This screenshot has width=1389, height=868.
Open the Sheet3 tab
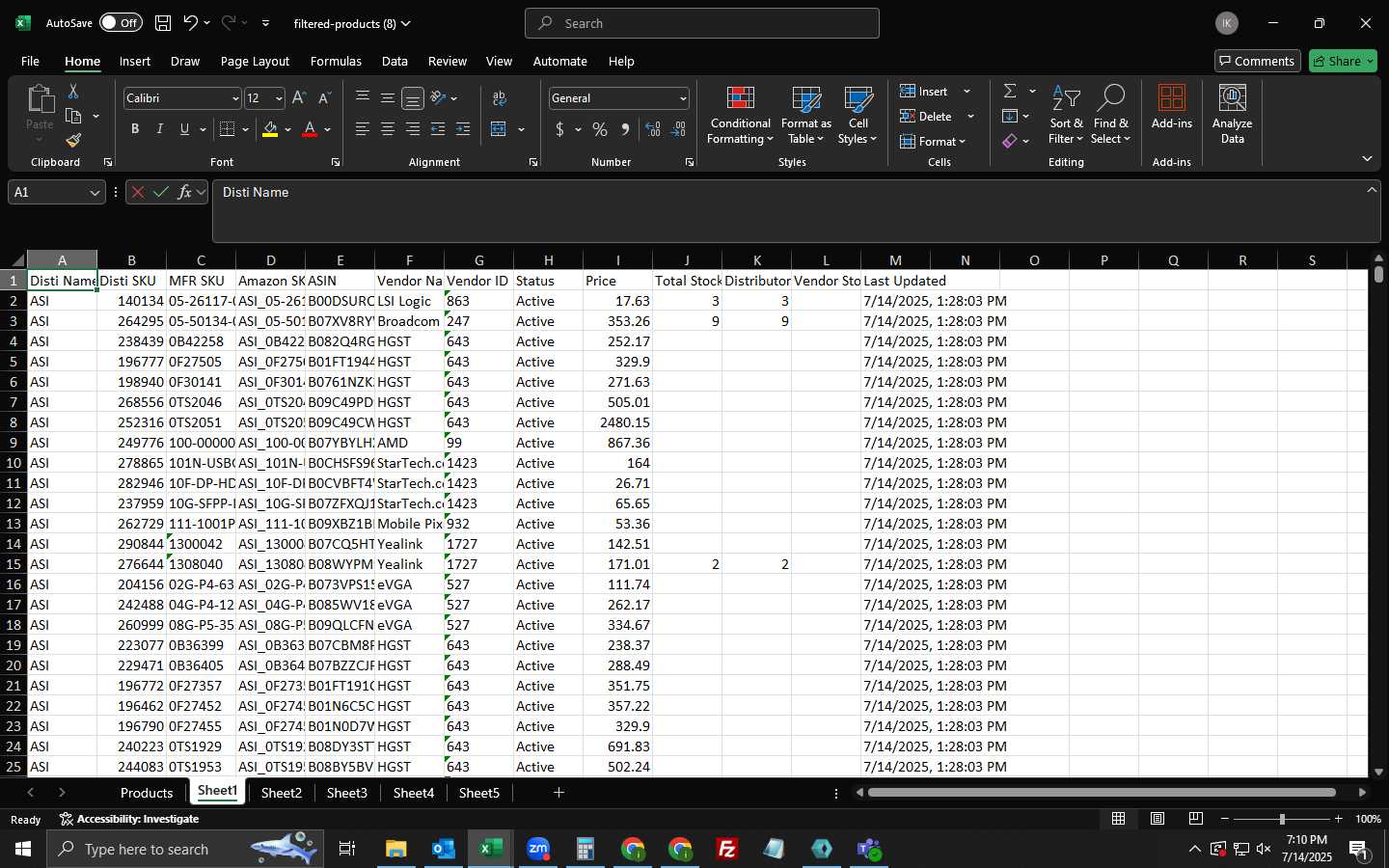click(347, 793)
